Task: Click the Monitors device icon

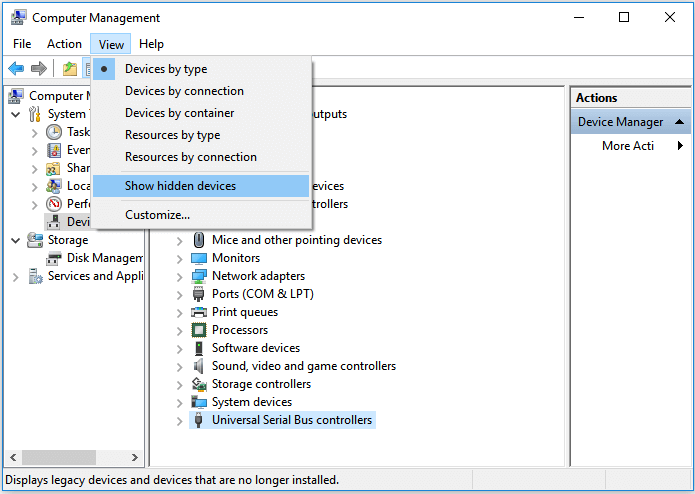Action: click(199, 258)
